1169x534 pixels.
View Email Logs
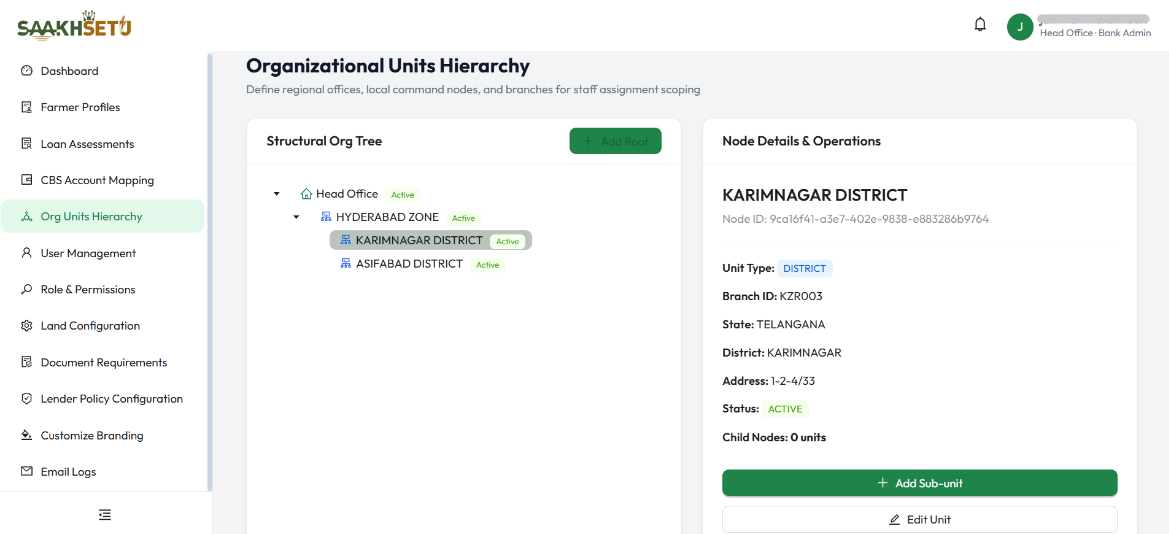(102, 471)
